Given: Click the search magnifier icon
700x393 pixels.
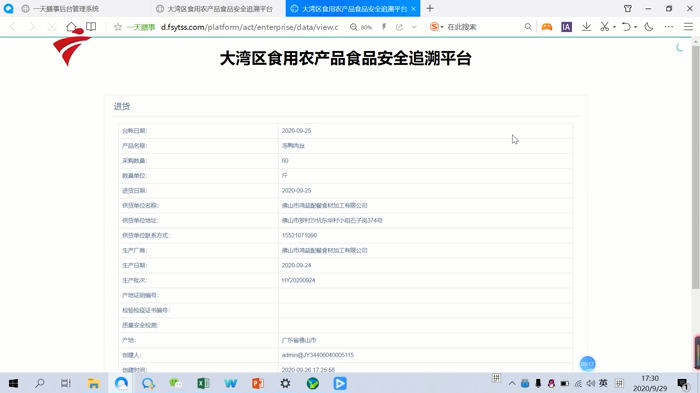Looking at the screenshot, I should pyautogui.click(x=528, y=27).
